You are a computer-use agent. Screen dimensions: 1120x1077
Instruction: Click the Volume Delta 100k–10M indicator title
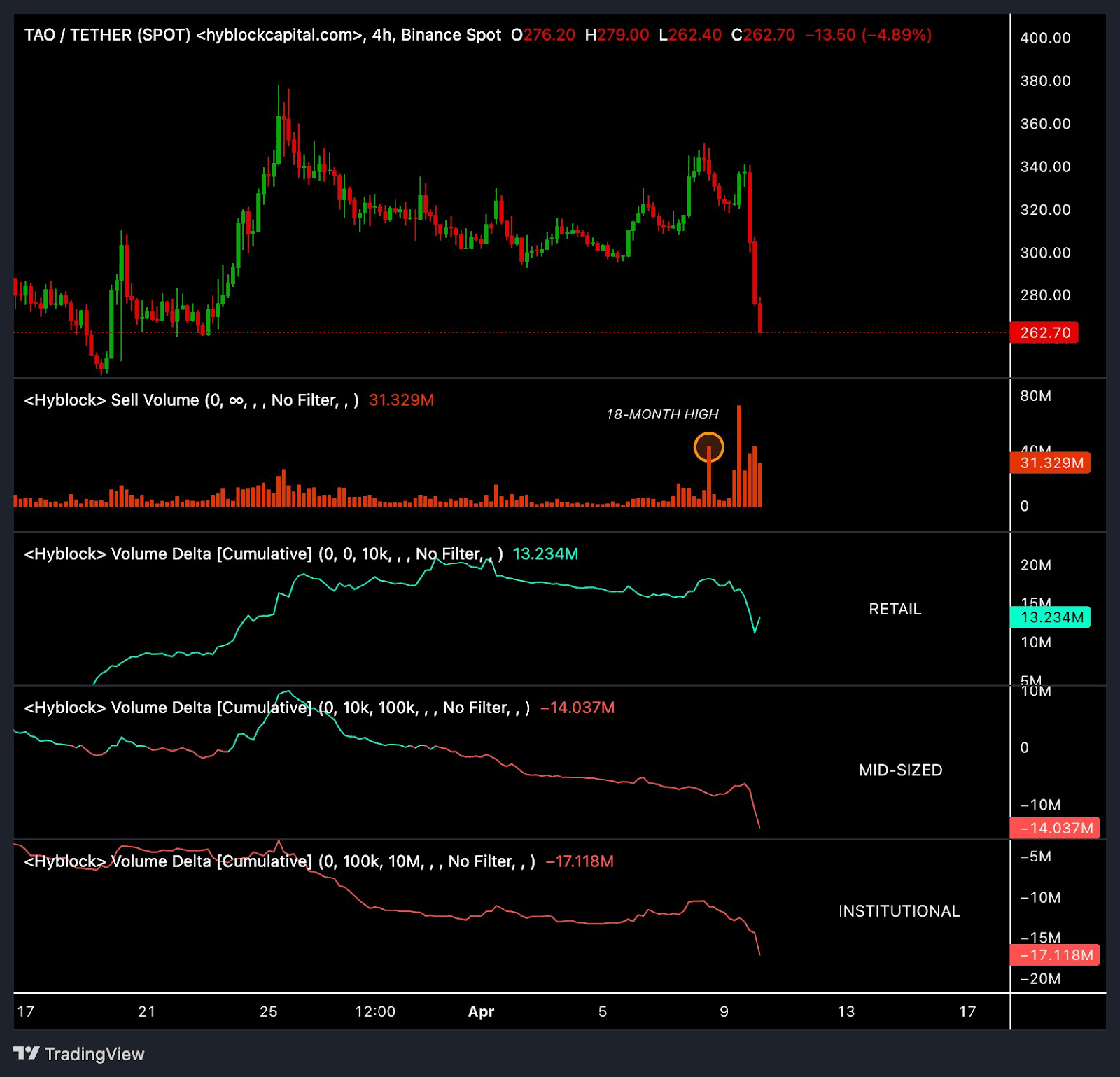point(279,861)
